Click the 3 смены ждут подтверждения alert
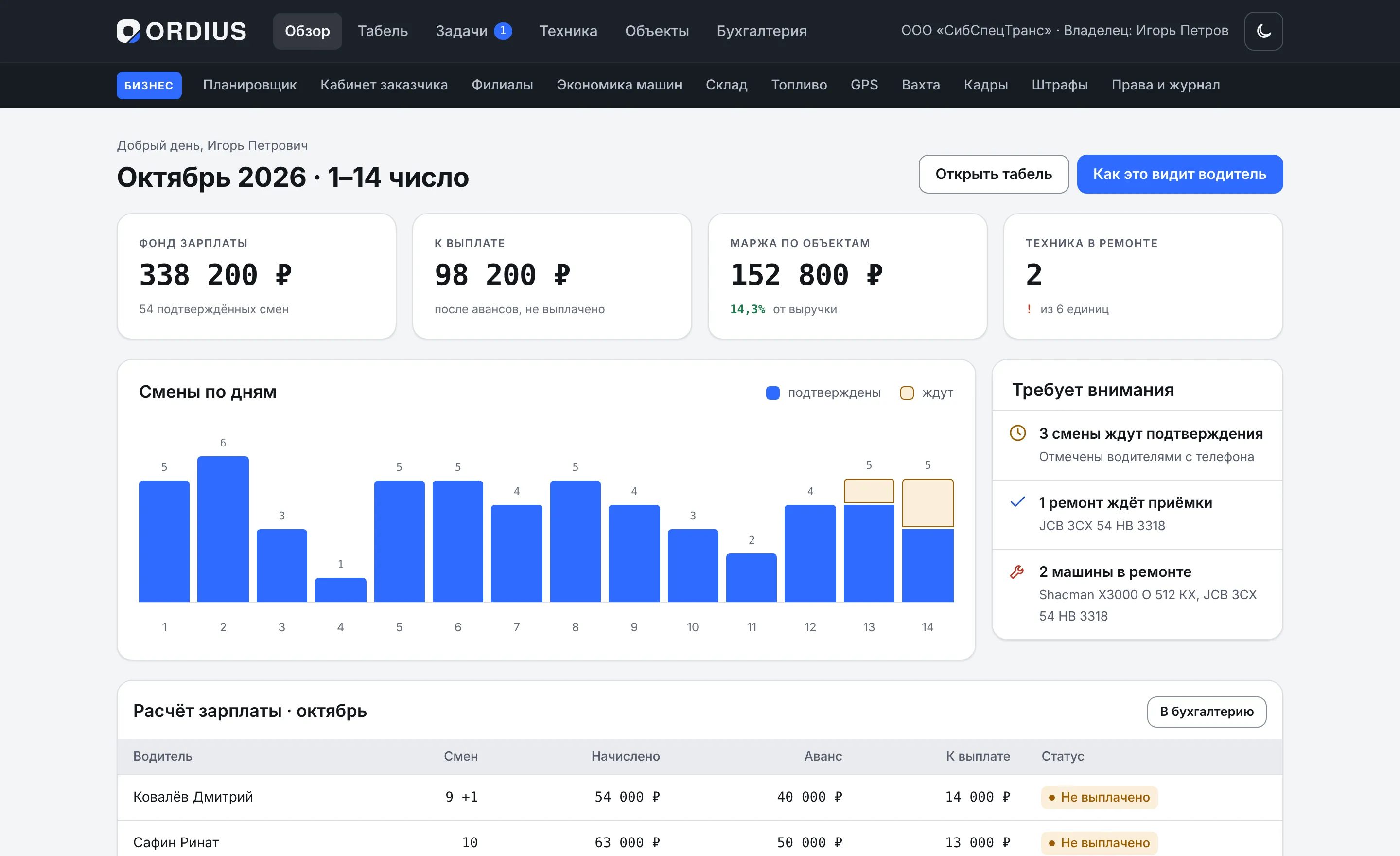Screen dimensions: 1400x856 [x=1137, y=445]
